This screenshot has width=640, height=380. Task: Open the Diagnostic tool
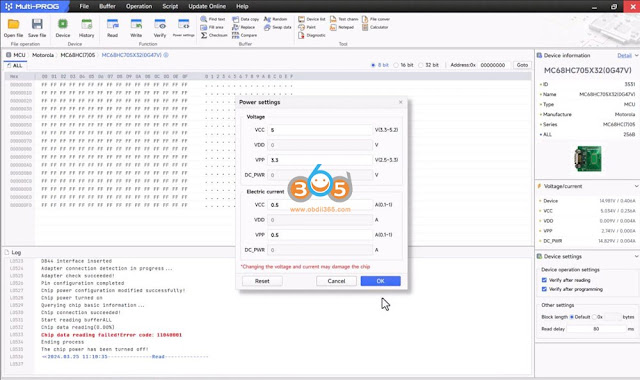312,36
